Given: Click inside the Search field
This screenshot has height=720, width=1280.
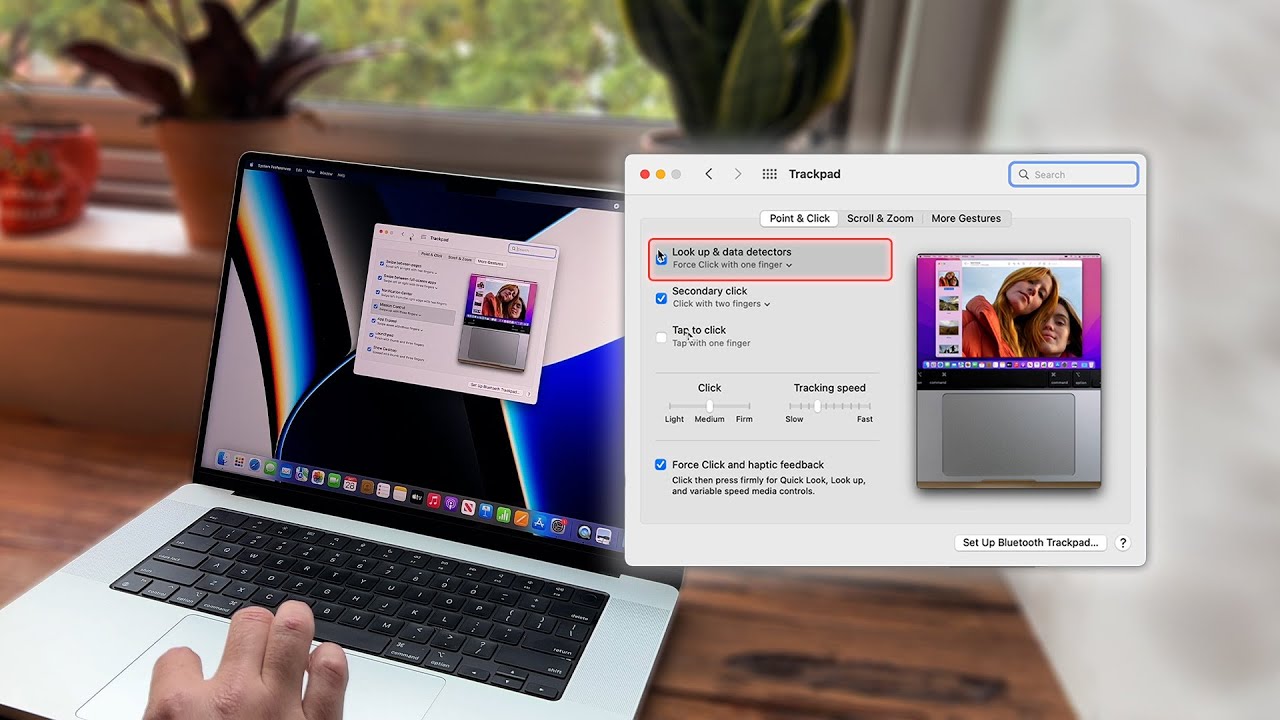Looking at the screenshot, I should (1073, 174).
